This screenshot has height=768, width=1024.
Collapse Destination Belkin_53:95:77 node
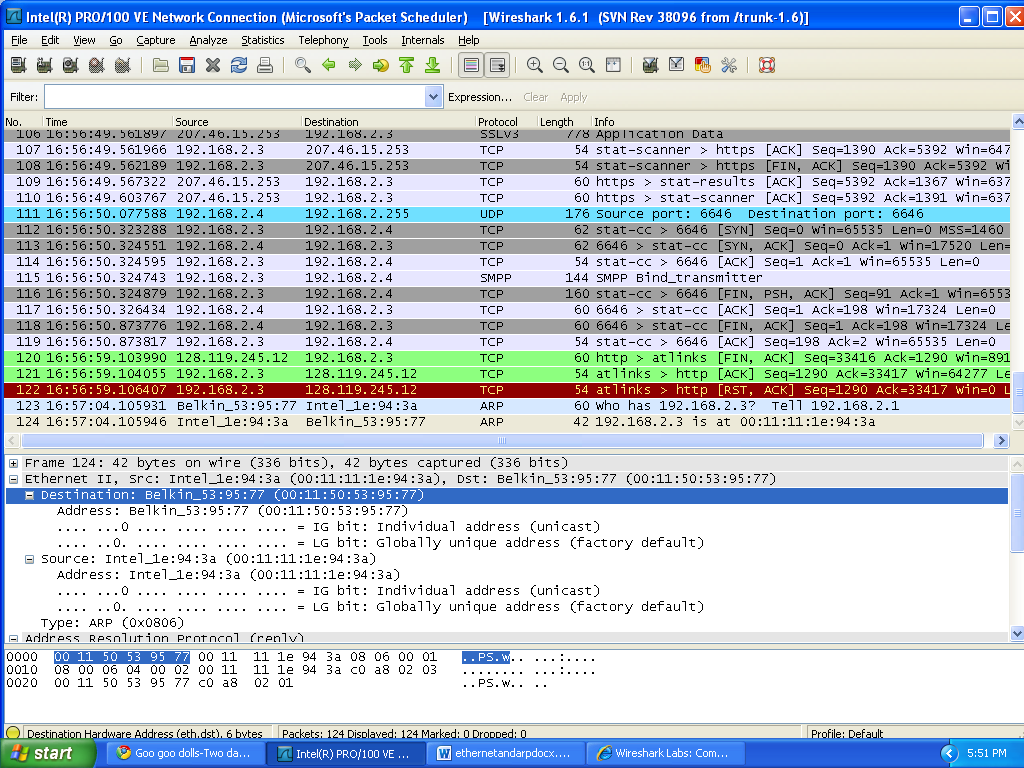click(29, 495)
